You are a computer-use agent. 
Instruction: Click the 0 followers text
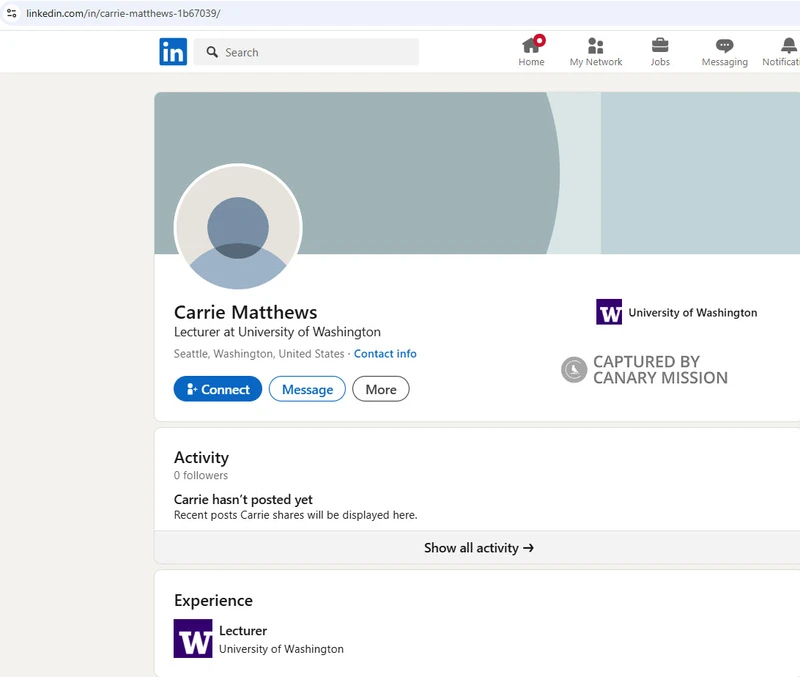201,475
